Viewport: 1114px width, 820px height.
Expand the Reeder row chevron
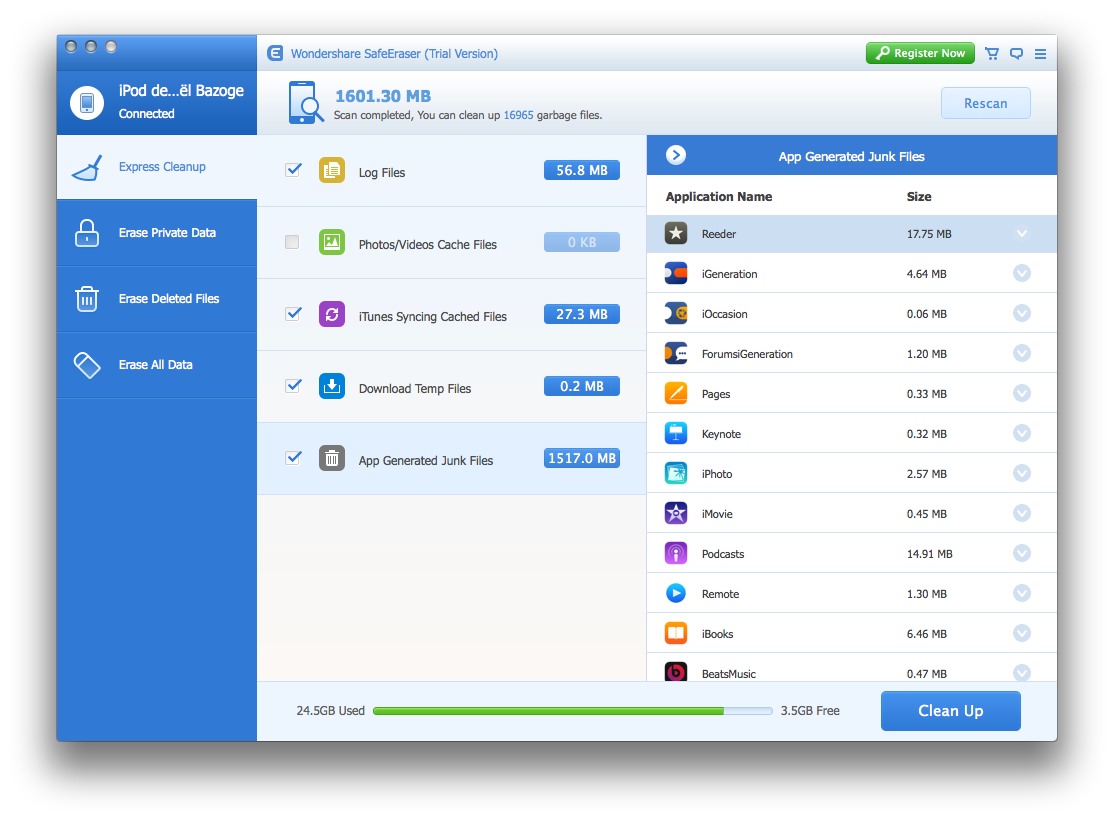click(1022, 233)
